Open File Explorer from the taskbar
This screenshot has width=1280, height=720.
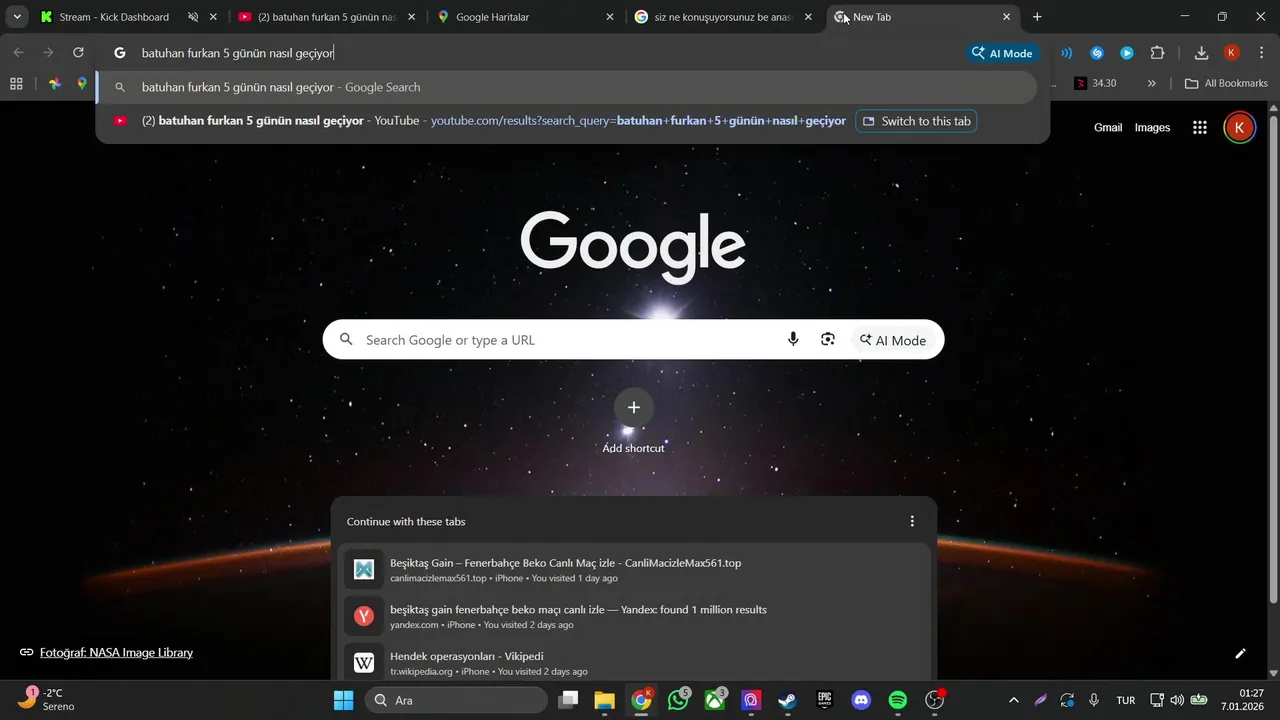[604, 700]
